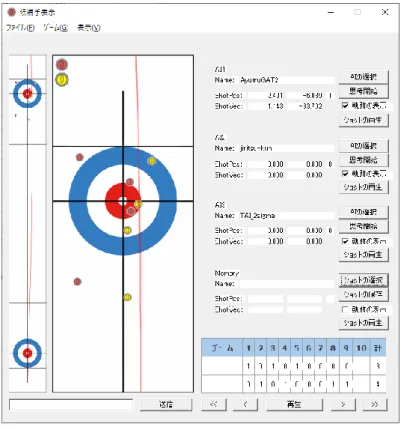This screenshot has height=430, width=401.
Task: Step back one shot with < button
Action: [245, 405]
